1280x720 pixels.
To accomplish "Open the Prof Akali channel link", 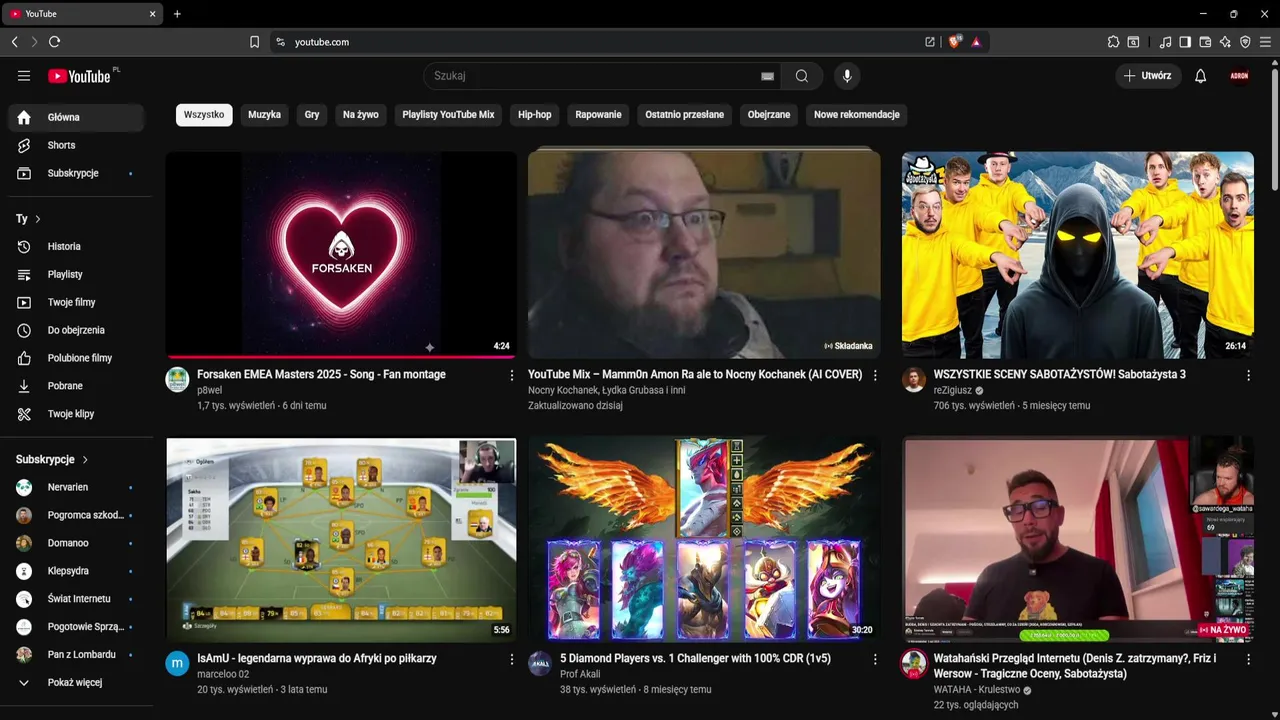I will pyautogui.click(x=581, y=674).
